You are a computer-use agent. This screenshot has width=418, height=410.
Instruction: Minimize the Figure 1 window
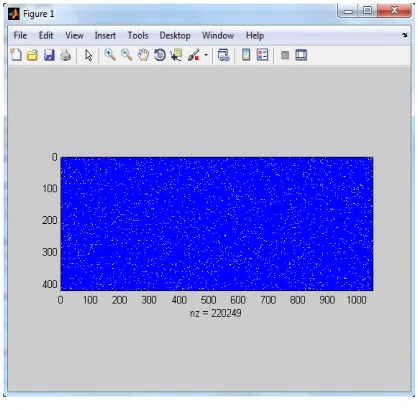pos(348,11)
